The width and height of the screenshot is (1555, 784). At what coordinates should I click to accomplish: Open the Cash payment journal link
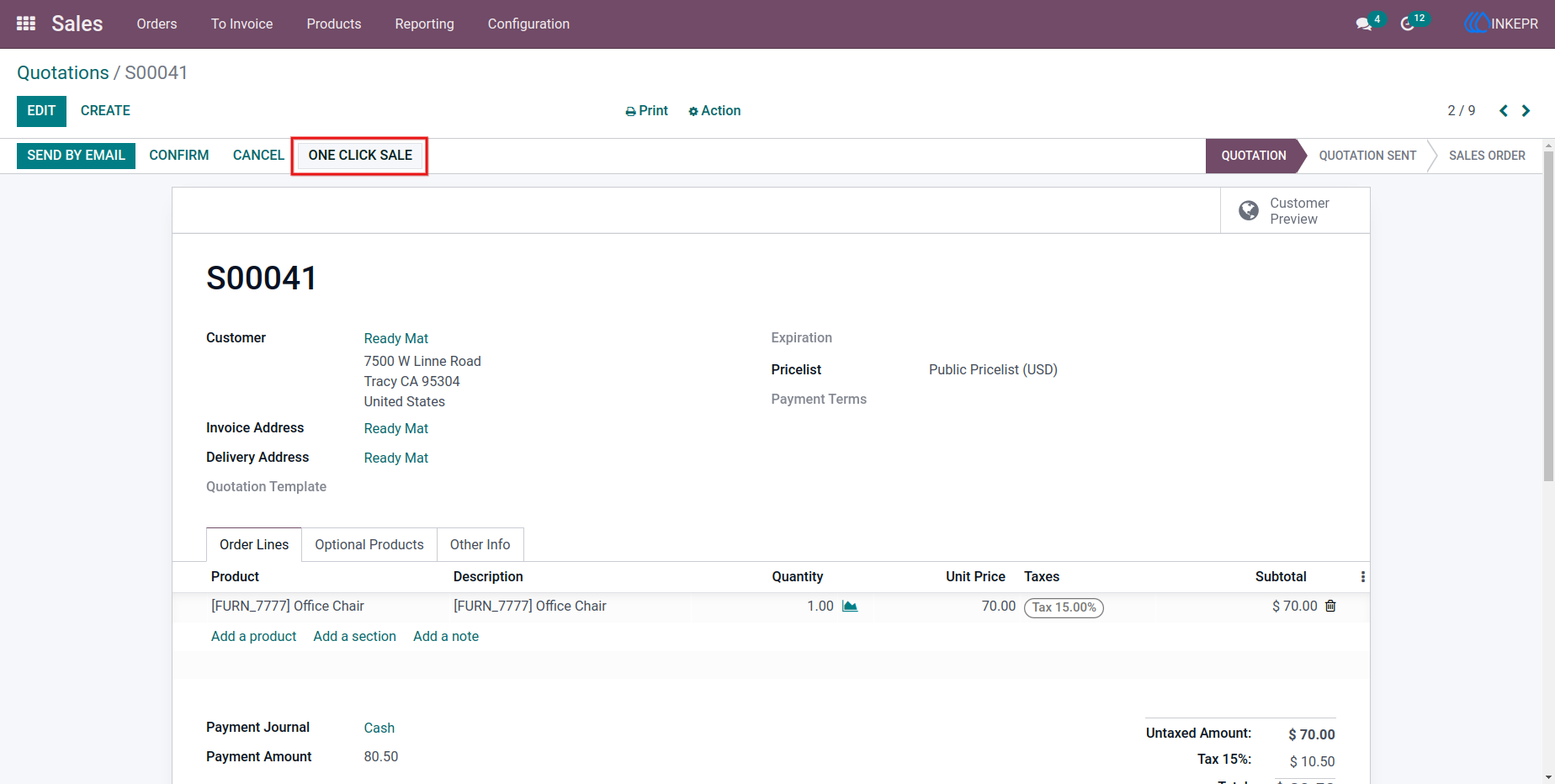click(x=379, y=728)
